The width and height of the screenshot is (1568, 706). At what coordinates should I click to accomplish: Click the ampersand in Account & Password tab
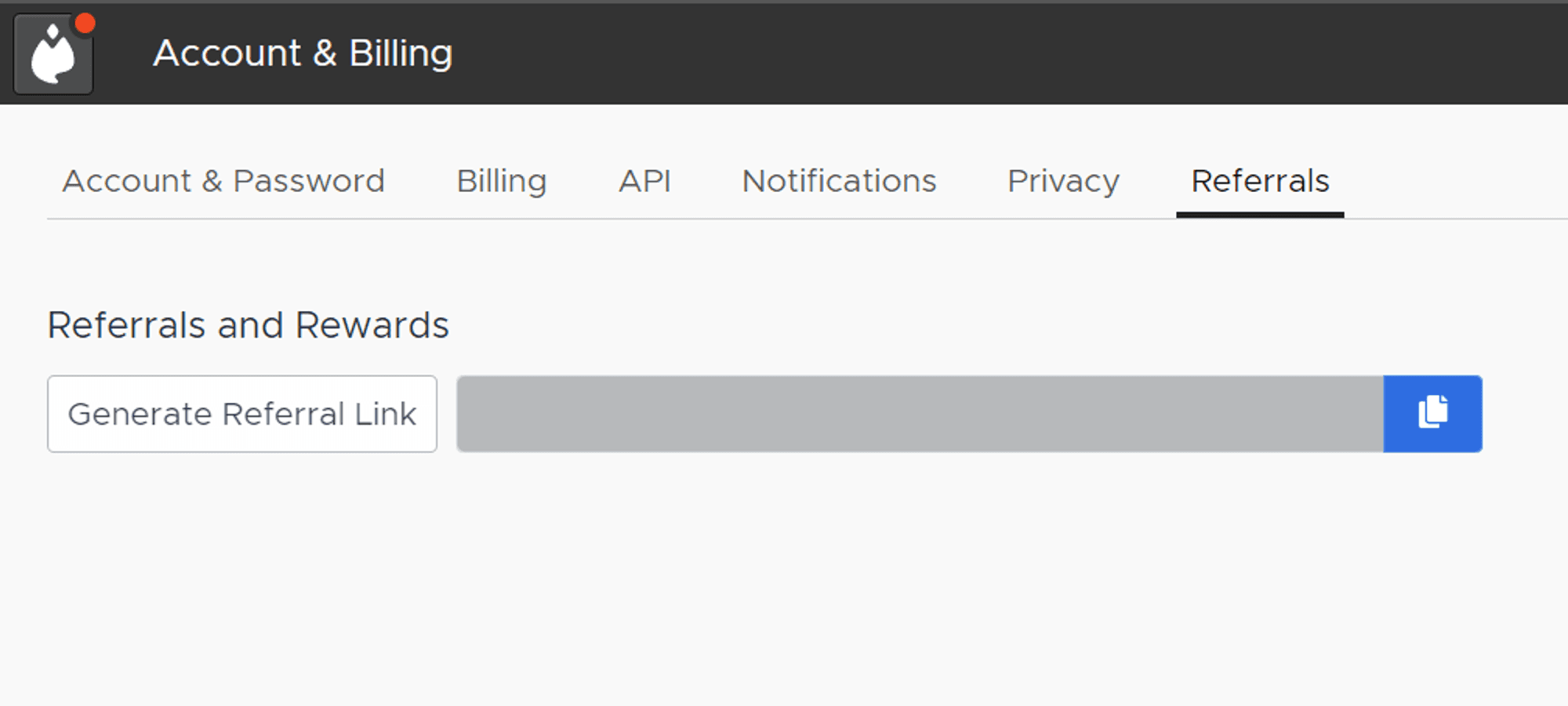coord(212,181)
